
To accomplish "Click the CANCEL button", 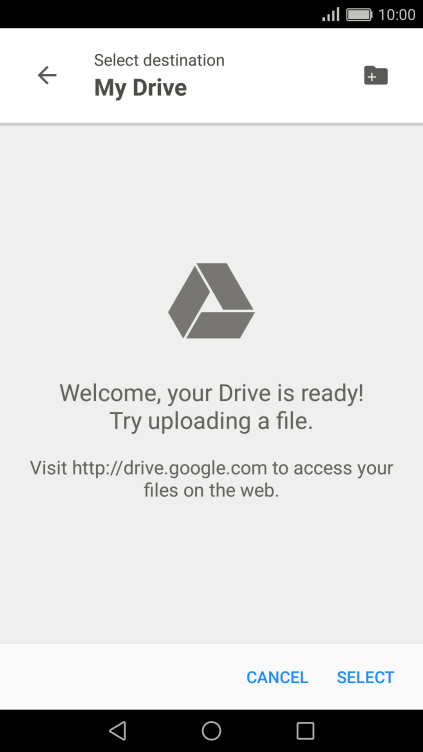I will [x=277, y=677].
